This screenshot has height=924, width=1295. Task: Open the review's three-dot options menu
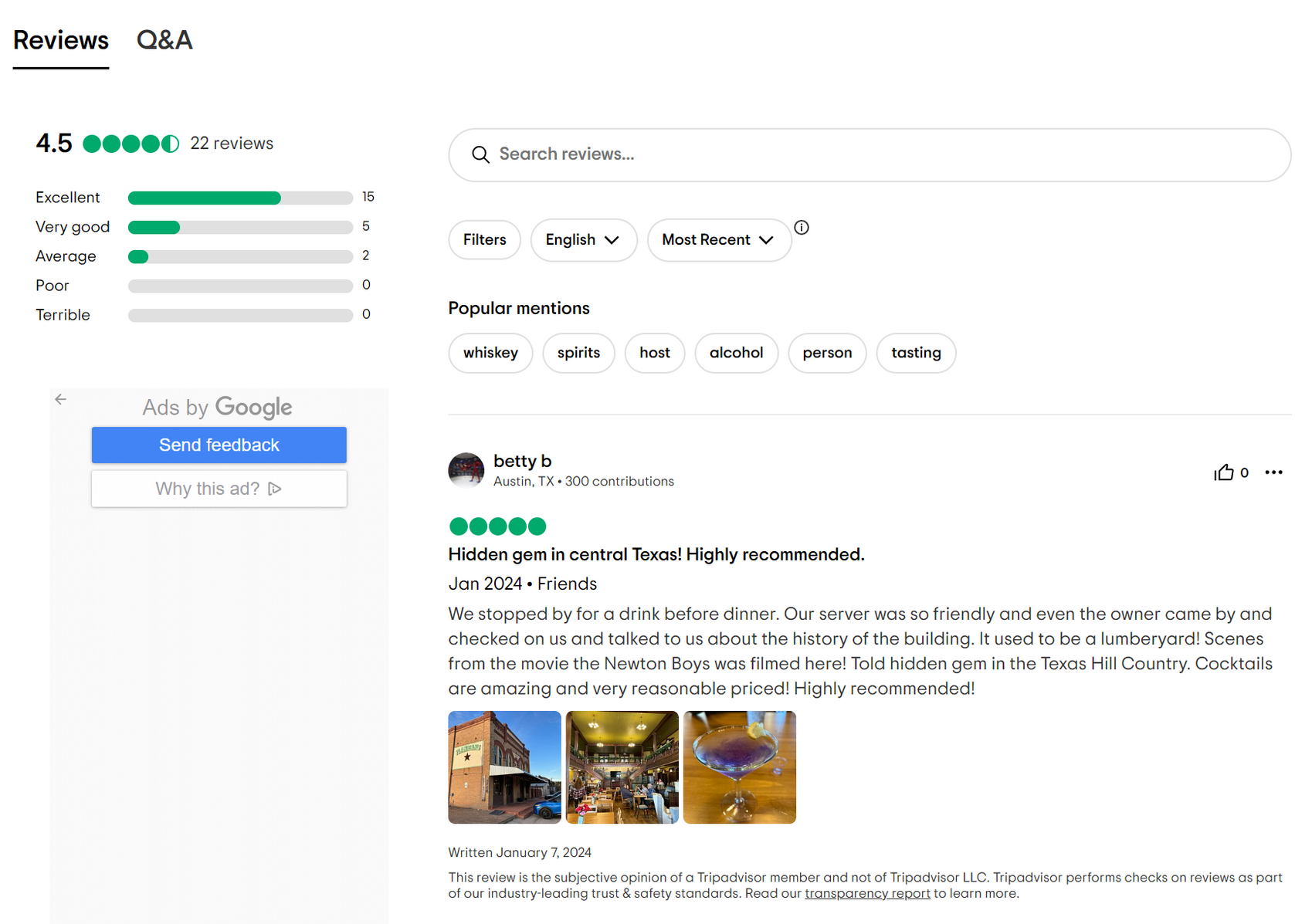coord(1273,472)
